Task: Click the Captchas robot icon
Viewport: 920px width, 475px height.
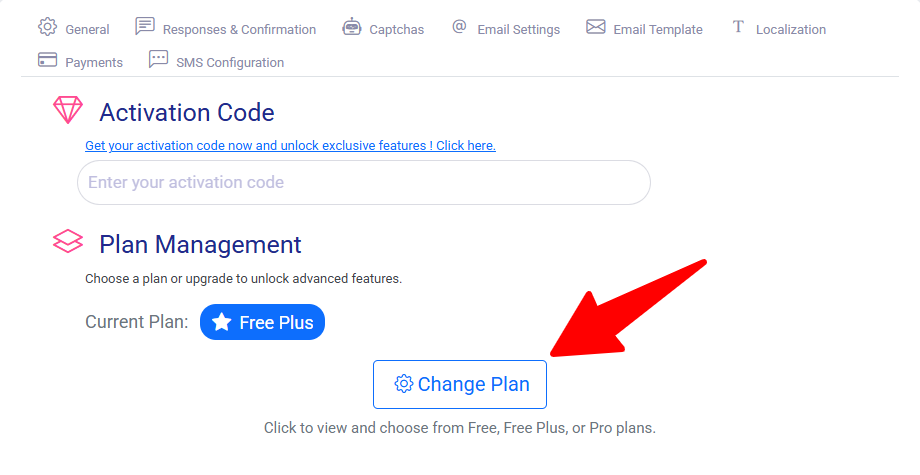Action: coord(351,27)
